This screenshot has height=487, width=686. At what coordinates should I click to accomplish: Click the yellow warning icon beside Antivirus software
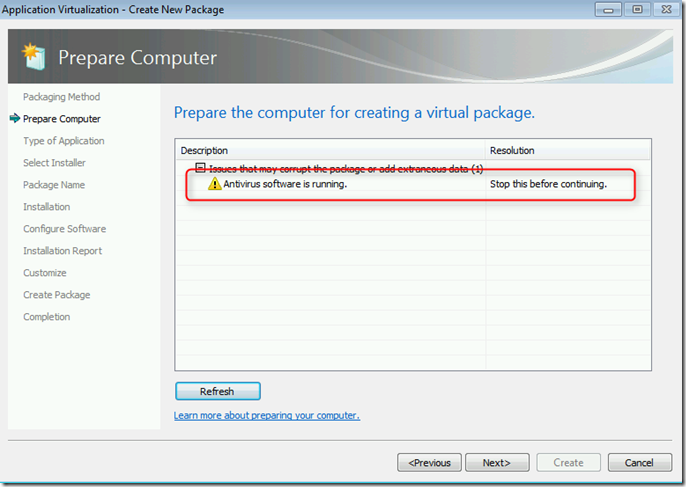click(x=214, y=184)
